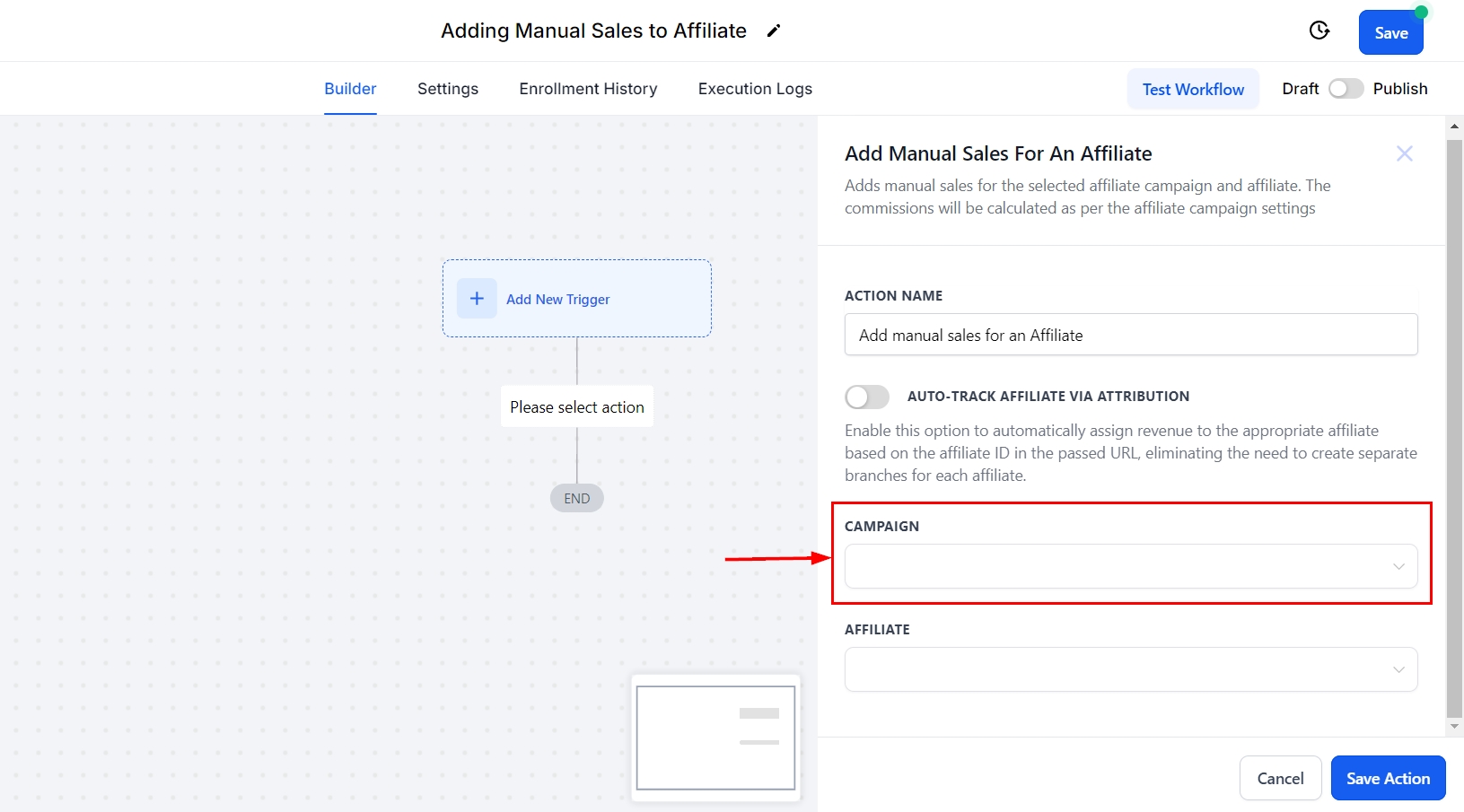The image size is (1464, 812).
Task: Open the Affiliate dropdown
Action: [x=1113, y=669]
